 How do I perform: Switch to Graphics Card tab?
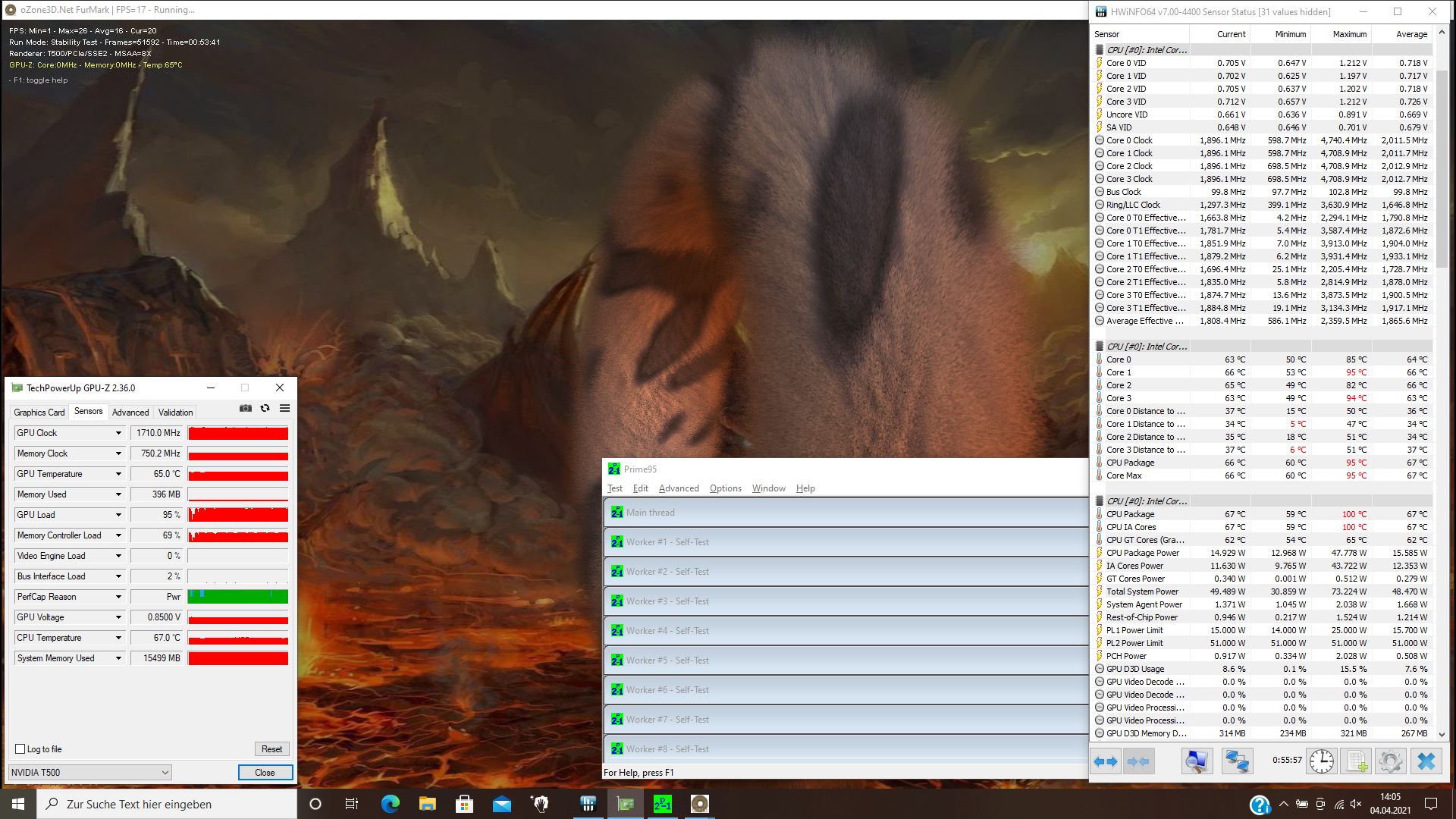tap(39, 413)
